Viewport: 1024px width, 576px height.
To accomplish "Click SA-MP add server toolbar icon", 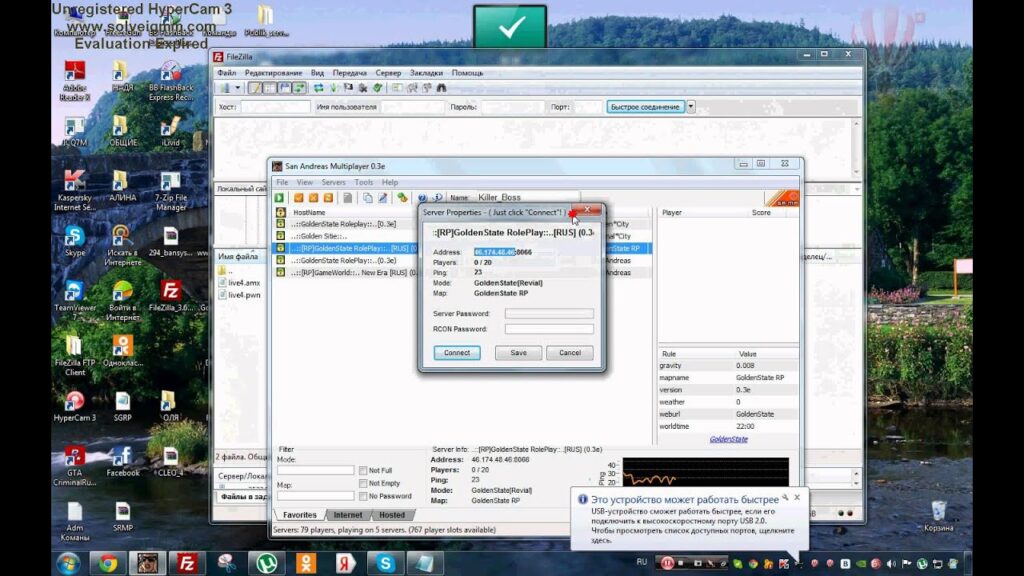I will pos(298,197).
